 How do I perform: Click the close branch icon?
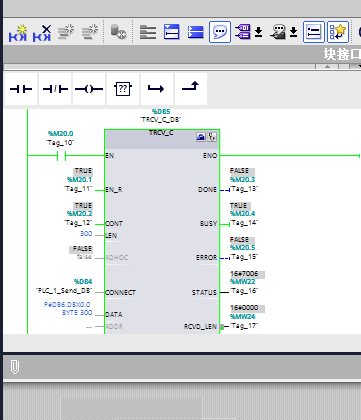pos(191,89)
